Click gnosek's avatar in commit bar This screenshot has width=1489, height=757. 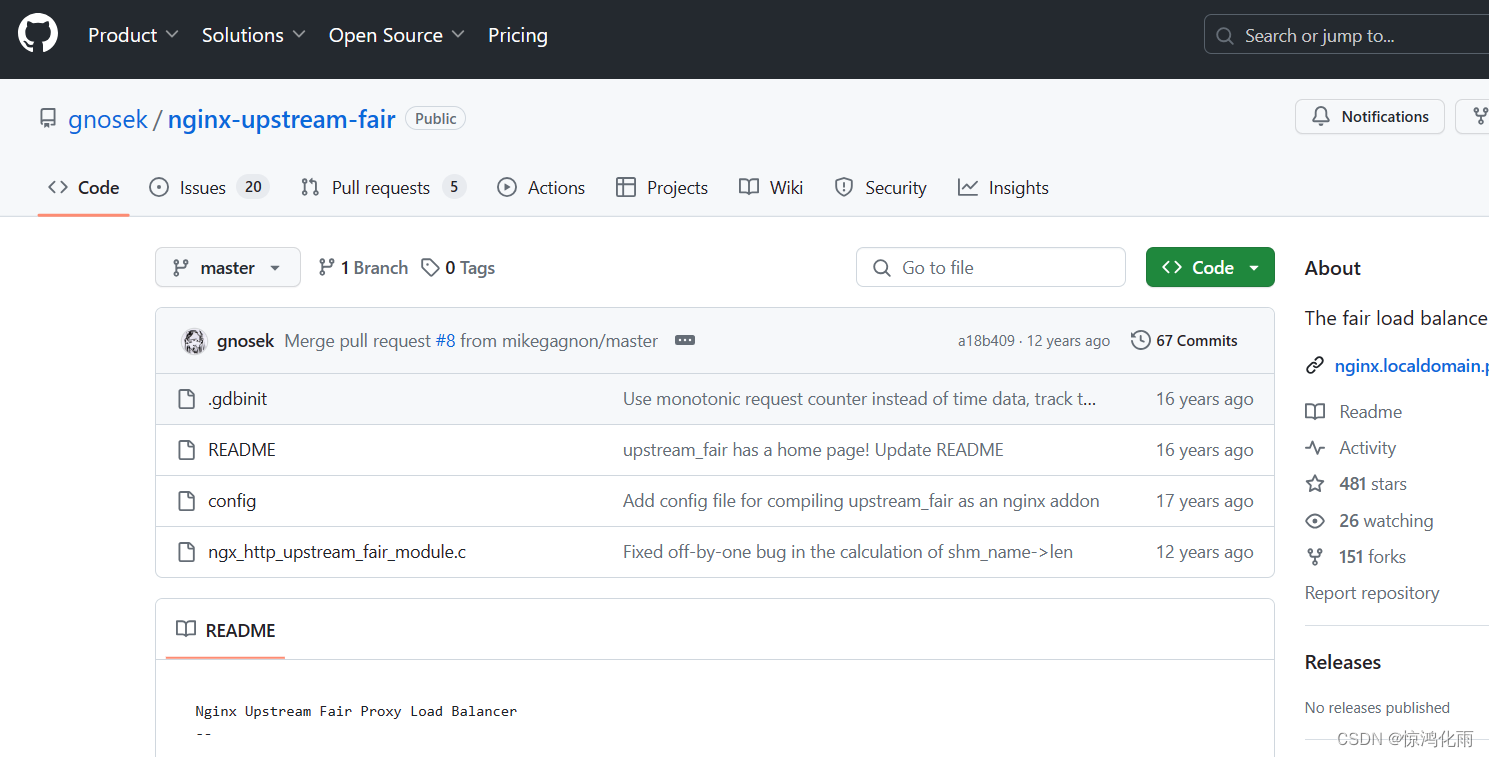[x=194, y=341]
